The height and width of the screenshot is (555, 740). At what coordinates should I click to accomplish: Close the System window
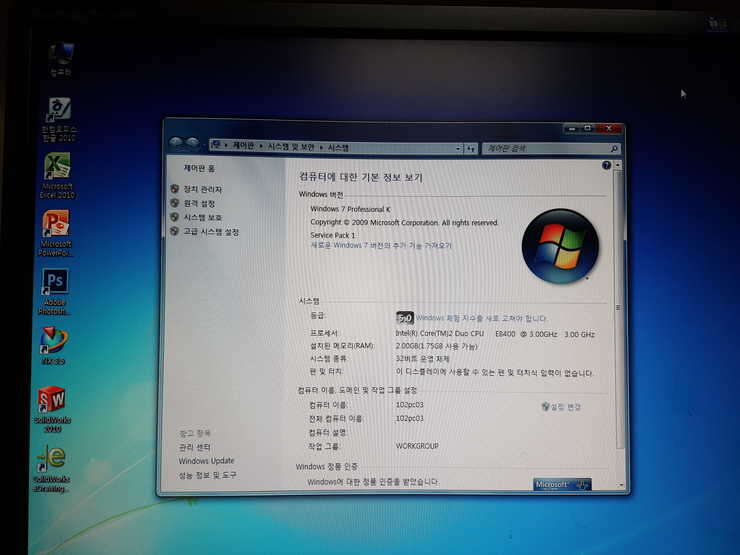click(609, 128)
